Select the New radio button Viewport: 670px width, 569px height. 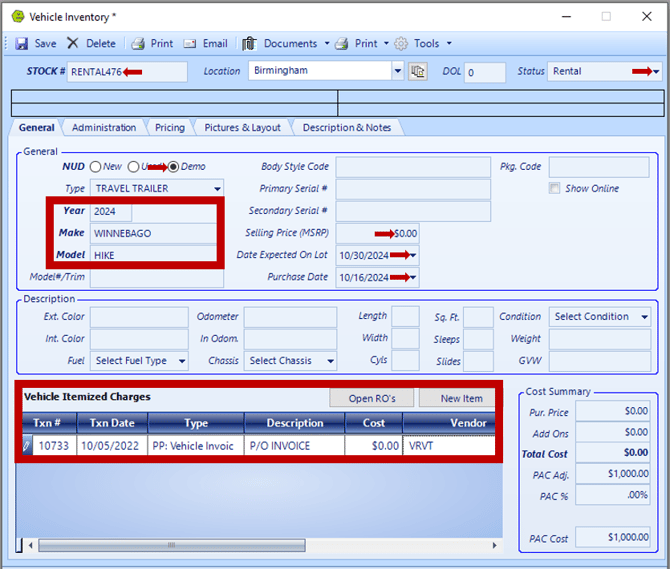point(96,167)
